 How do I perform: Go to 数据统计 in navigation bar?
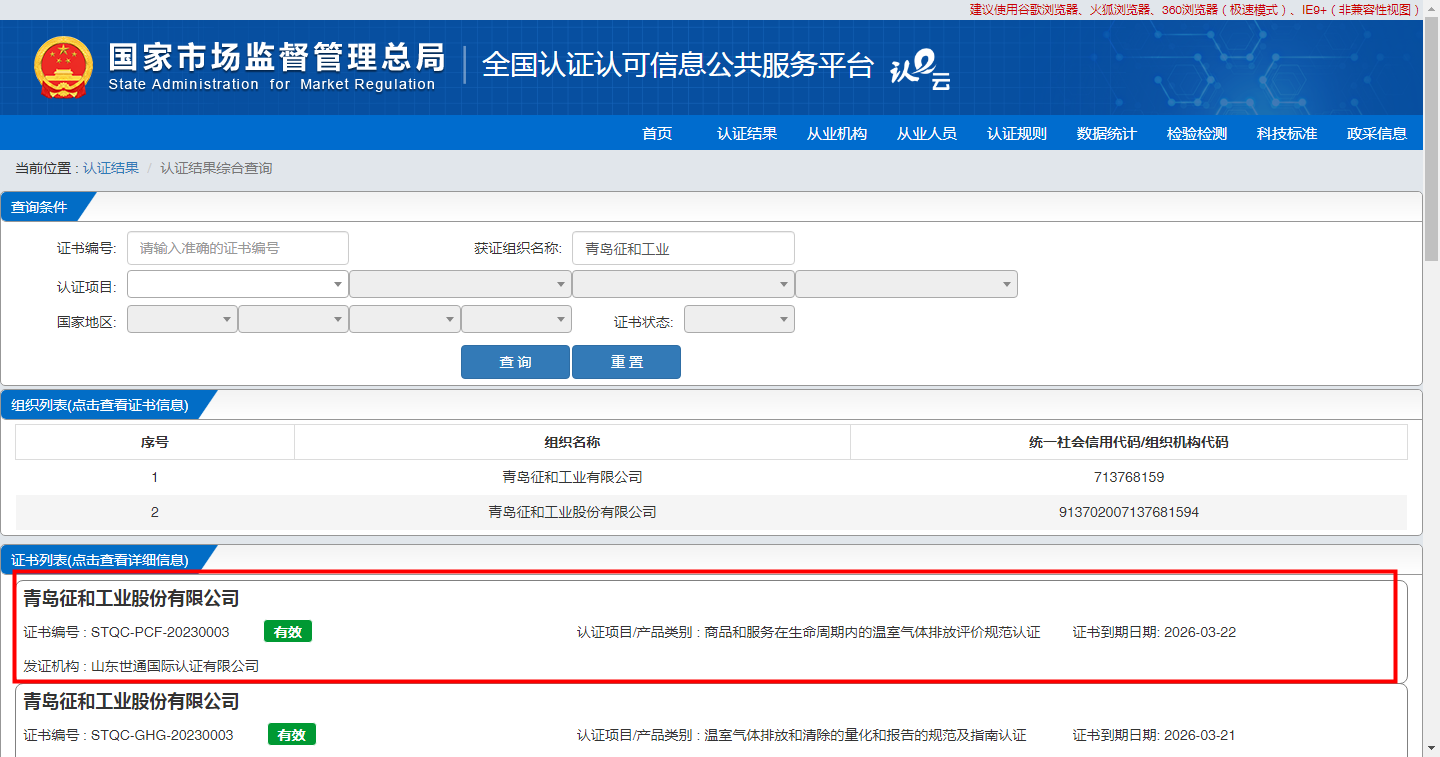point(1106,133)
